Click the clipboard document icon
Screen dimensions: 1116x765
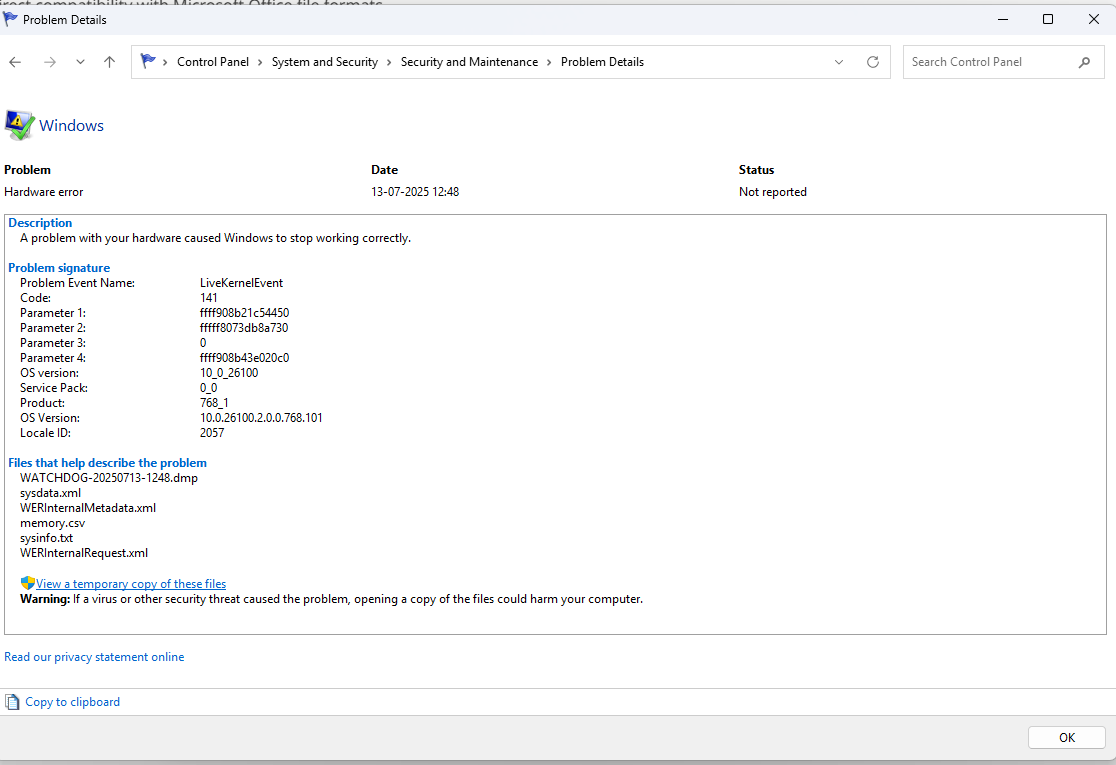[x=12, y=702]
